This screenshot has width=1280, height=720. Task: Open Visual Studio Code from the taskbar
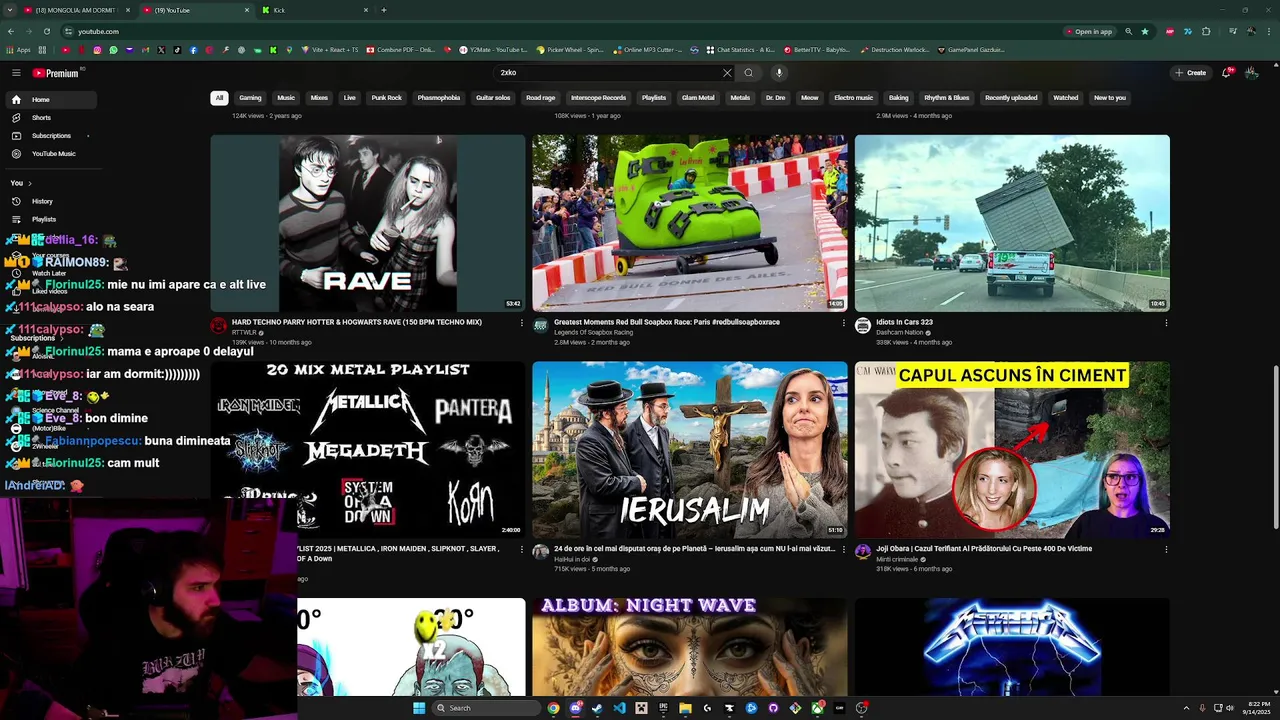point(619,708)
